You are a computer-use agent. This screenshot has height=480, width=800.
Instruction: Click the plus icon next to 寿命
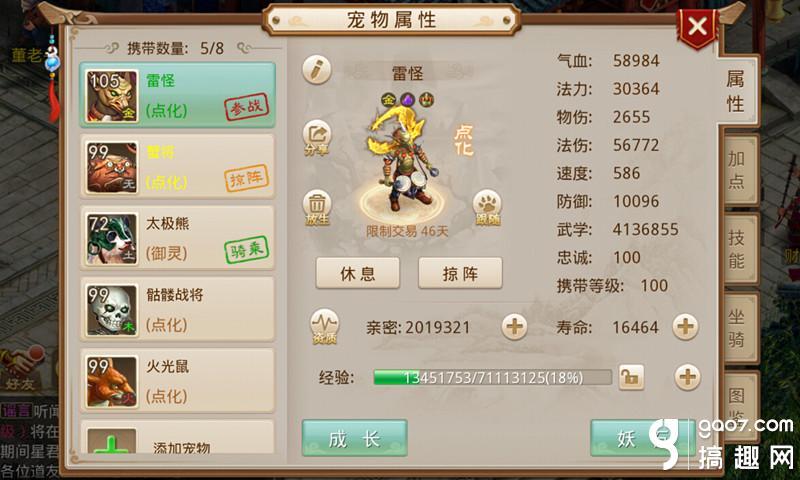[x=685, y=326]
